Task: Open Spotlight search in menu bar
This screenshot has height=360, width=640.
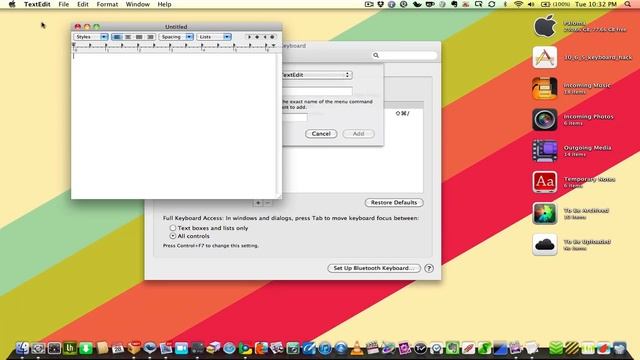Action: [627, 4]
